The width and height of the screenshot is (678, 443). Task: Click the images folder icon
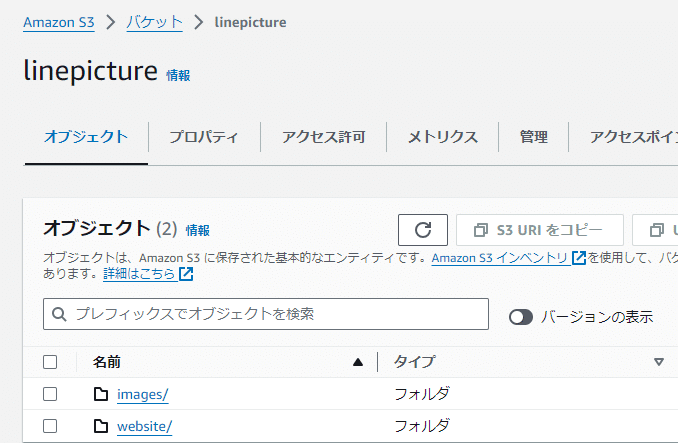point(101,394)
